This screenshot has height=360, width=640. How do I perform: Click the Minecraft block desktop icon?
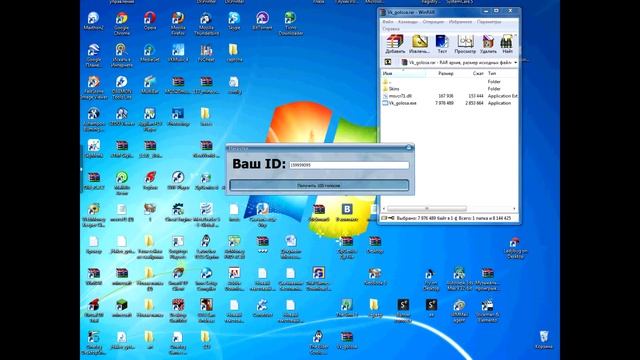click(x=122, y=308)
